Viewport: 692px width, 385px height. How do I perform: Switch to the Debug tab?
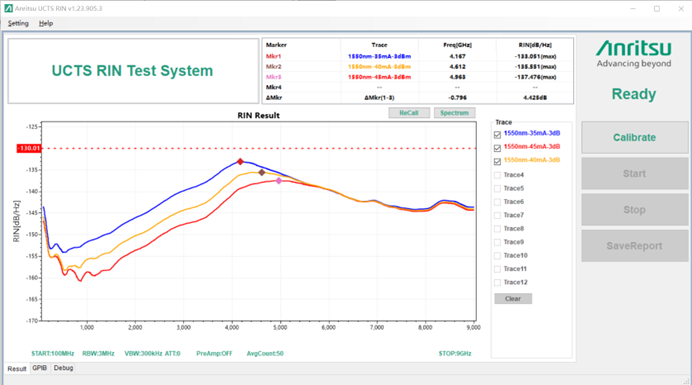coord(63,368)
